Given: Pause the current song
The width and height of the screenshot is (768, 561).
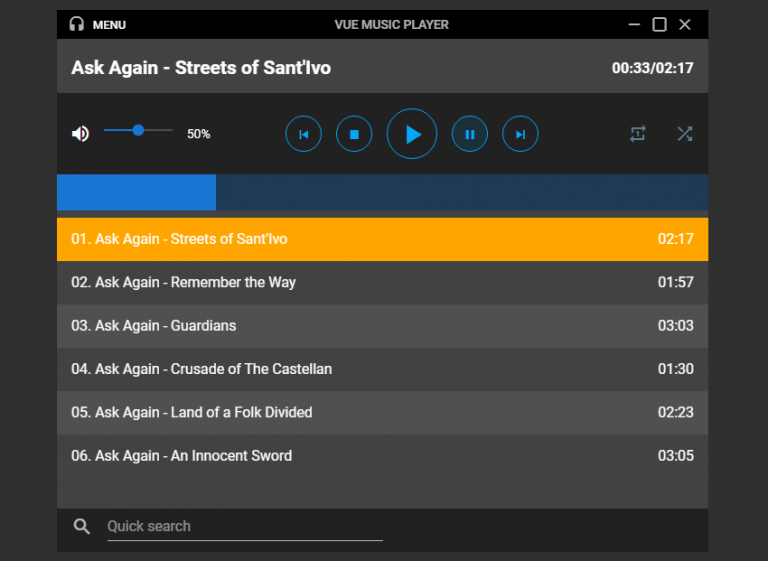Looking at the screenshot, I should tap(470, 134).
